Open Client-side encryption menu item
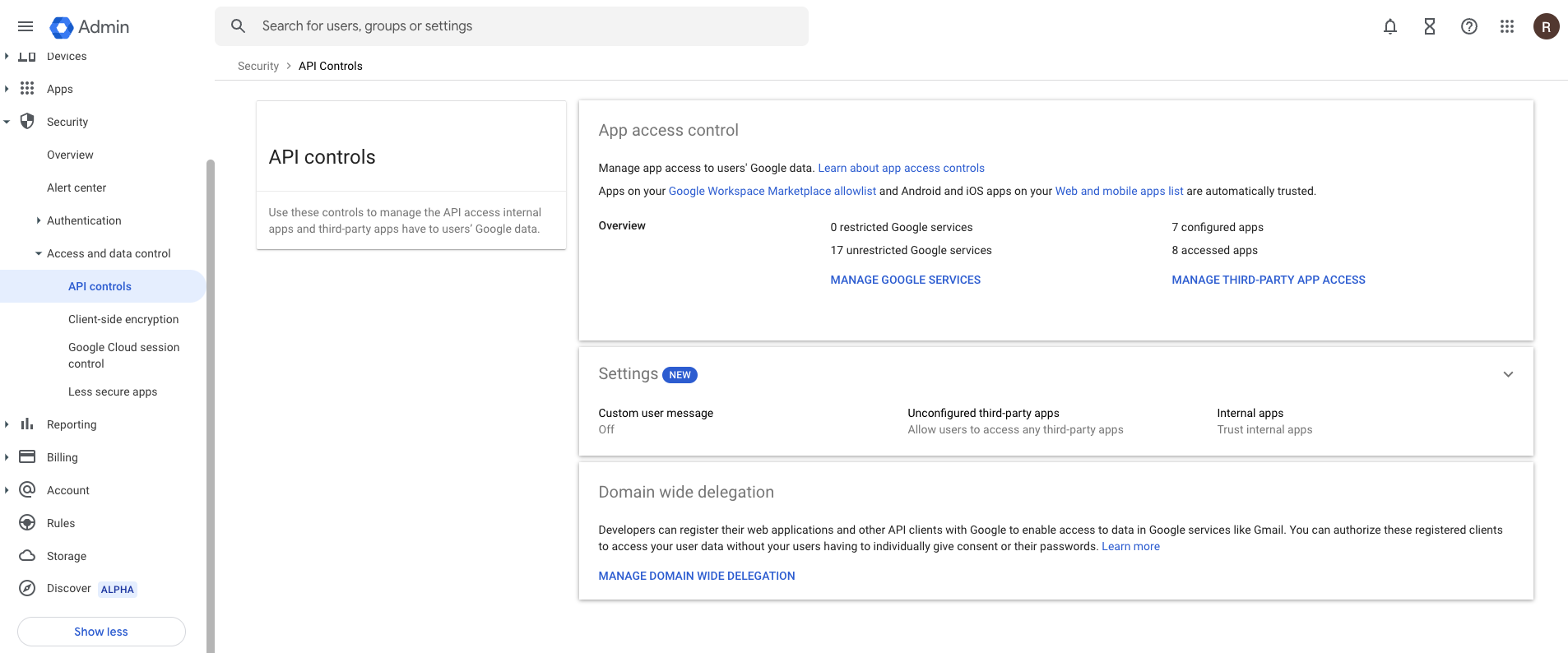Viewport: 1568px width, 653px height. coord(123,319)
